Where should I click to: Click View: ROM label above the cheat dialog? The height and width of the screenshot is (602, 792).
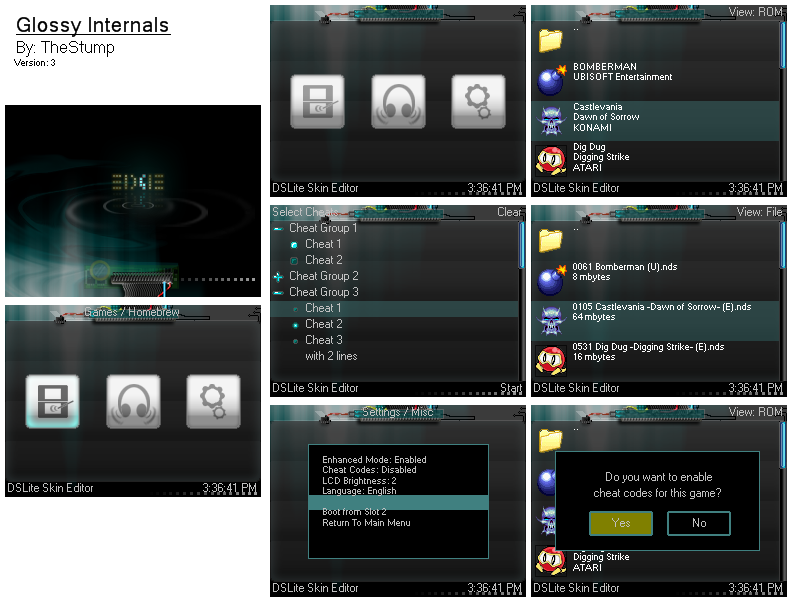[x=756, y=412]
